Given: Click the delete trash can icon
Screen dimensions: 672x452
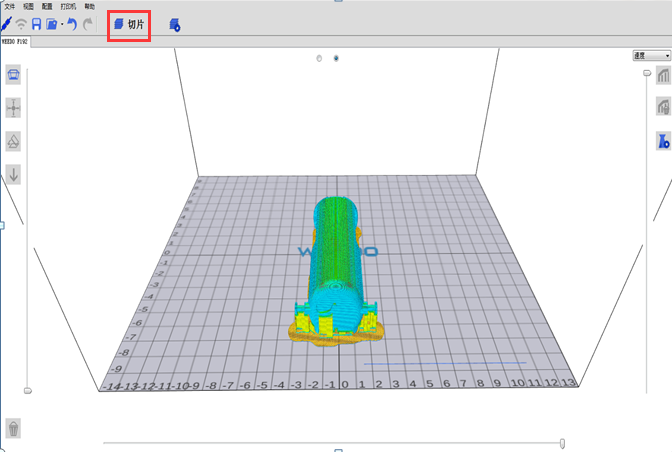Looking at the screenshot, I should (14, 428).
